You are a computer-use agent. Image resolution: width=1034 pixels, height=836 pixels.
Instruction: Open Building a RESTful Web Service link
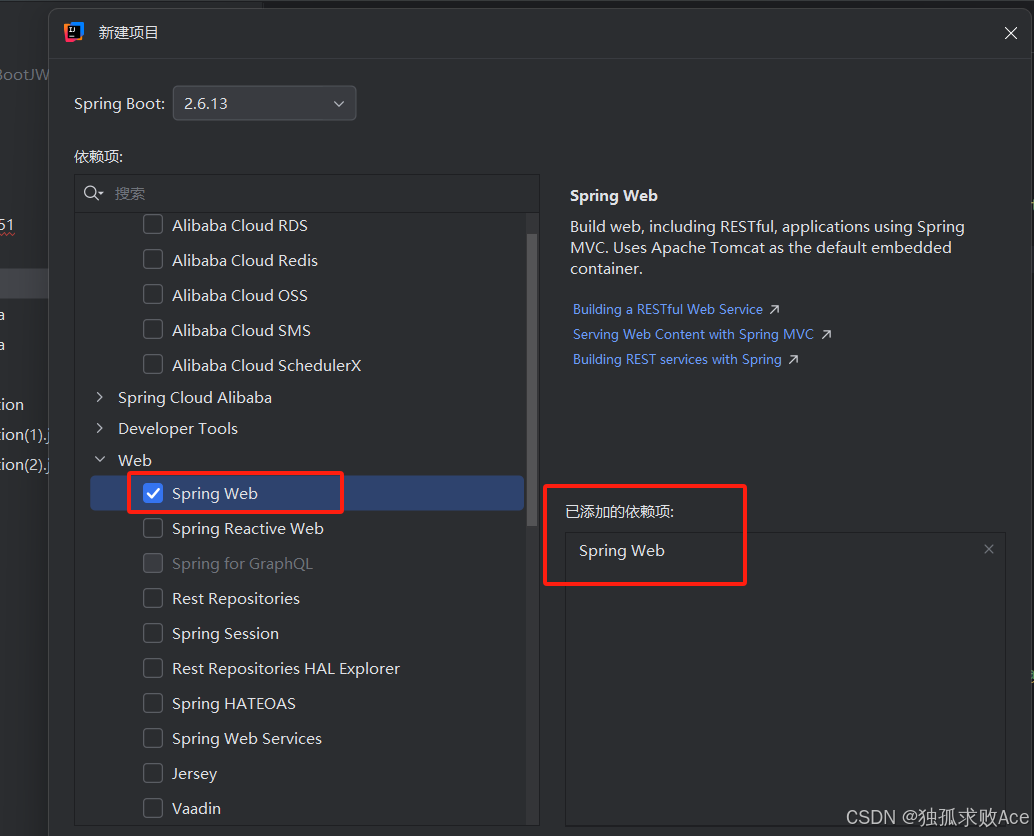(x=667, y=309)
